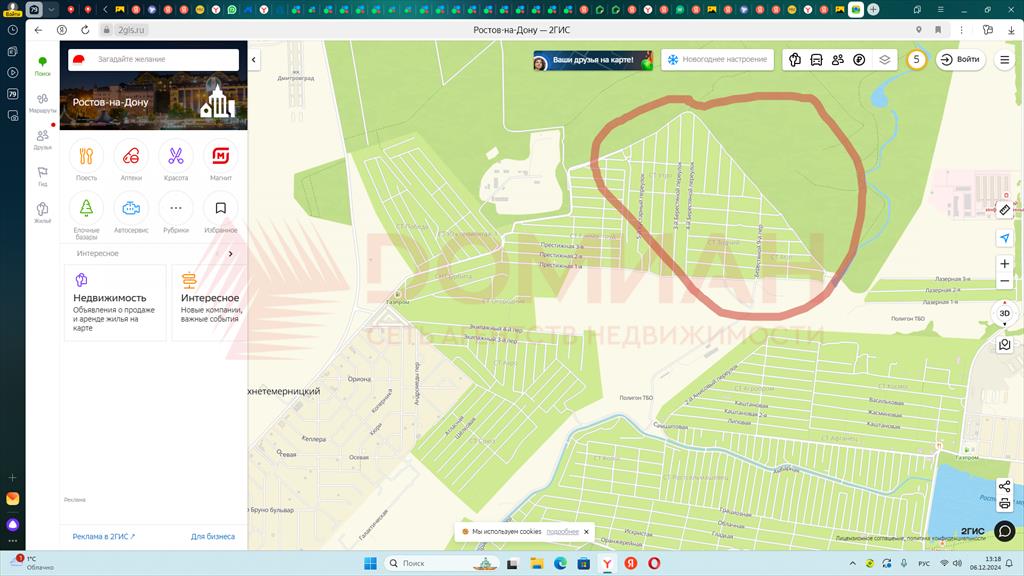Screen dimensions: 1024x576
Task: Open the Друзья sidebar tab
Action: pos(42,140)
